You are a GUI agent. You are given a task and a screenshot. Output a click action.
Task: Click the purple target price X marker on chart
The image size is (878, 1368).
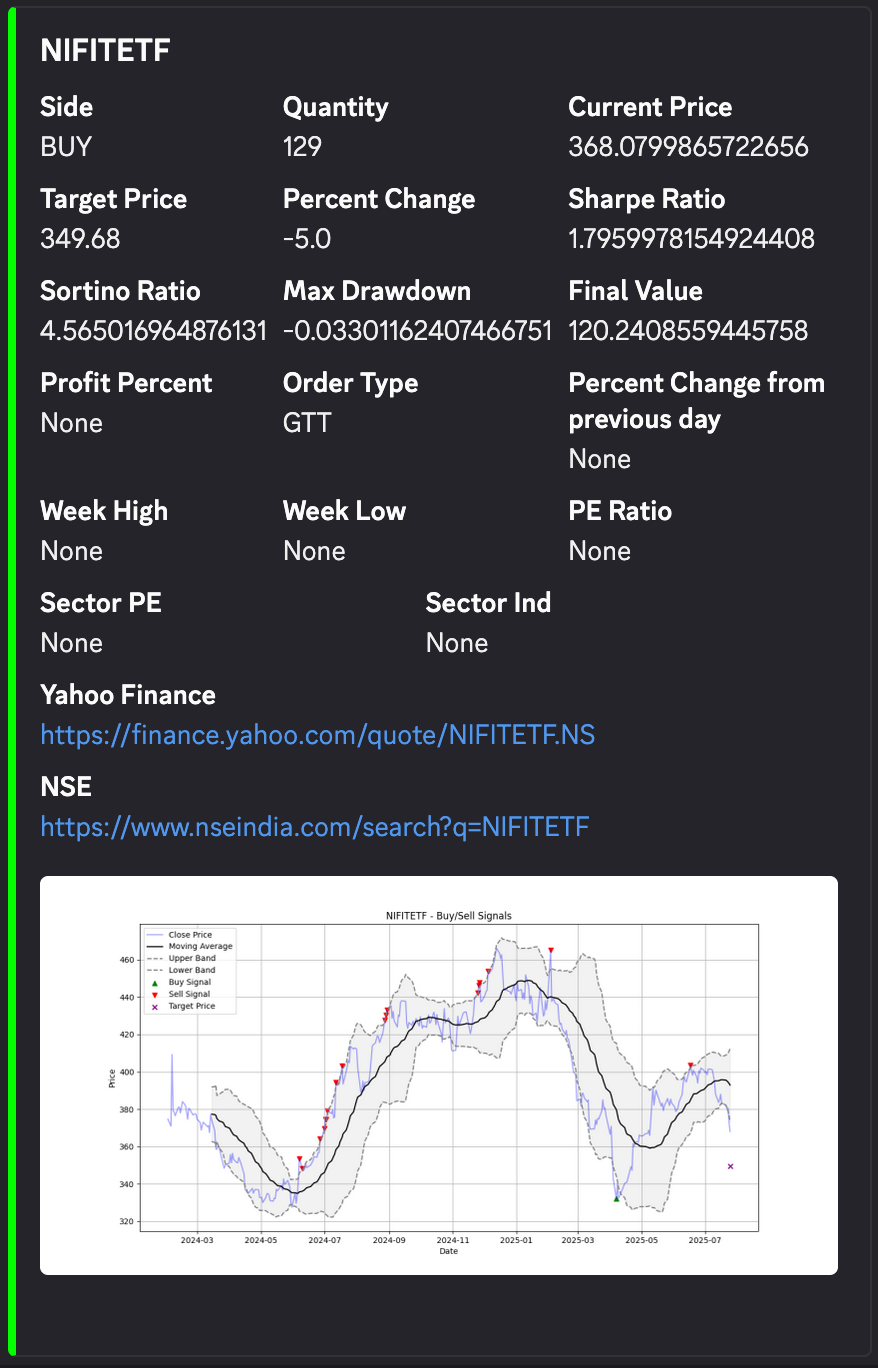tap(730, 1166)
